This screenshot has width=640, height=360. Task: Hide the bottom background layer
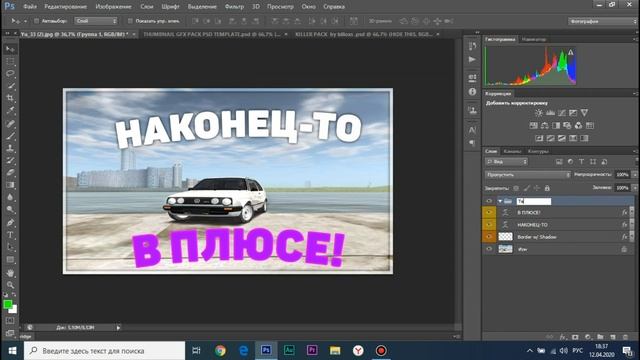pos(489,249)
